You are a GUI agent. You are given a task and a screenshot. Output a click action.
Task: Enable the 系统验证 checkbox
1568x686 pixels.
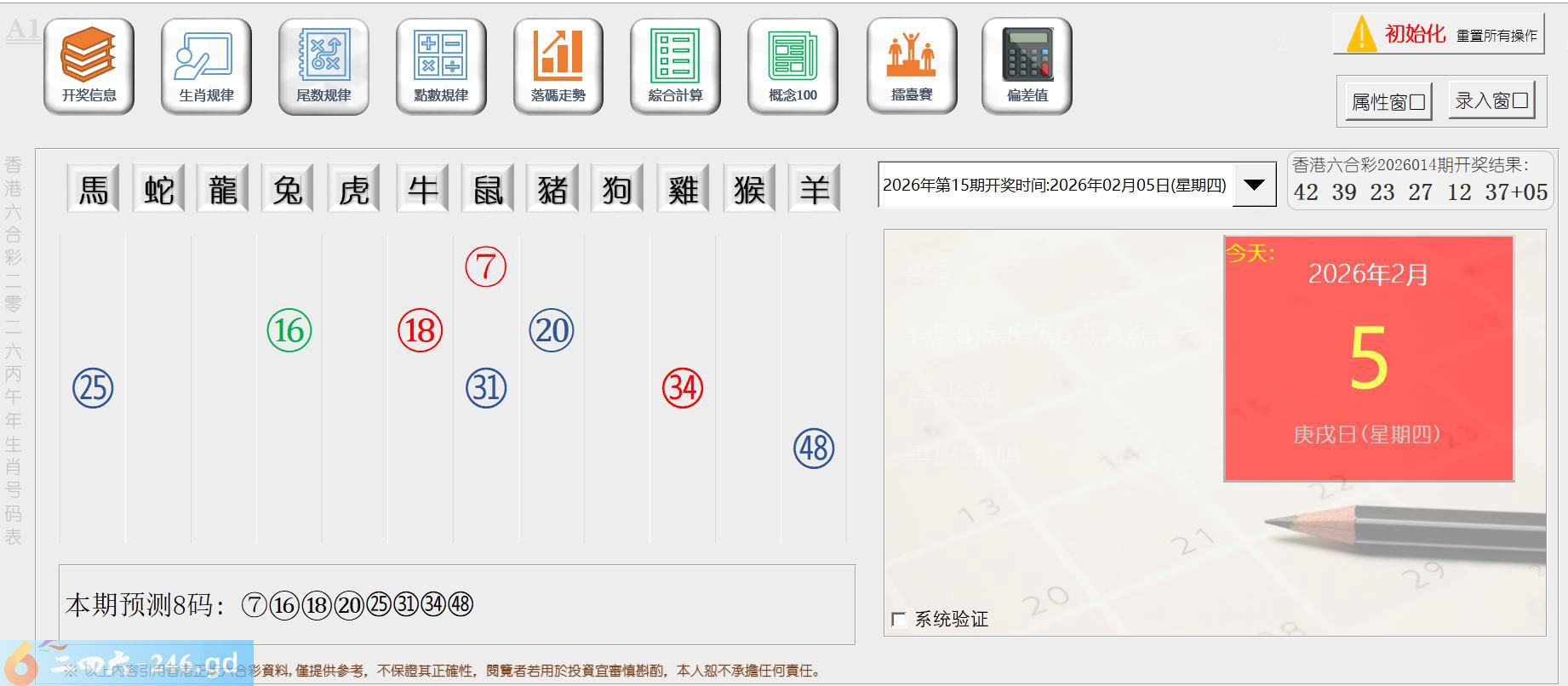point(899,620)
